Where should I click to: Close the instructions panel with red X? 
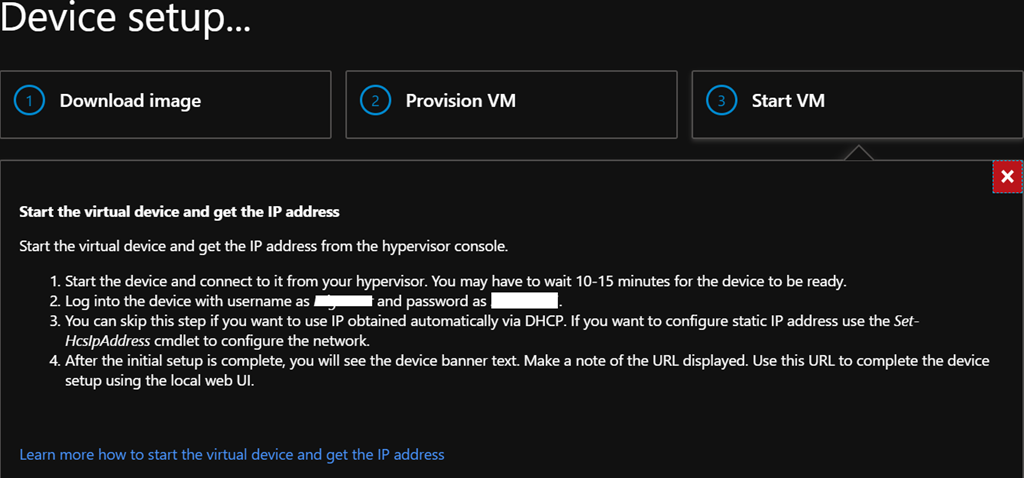tap(1007, 177)
